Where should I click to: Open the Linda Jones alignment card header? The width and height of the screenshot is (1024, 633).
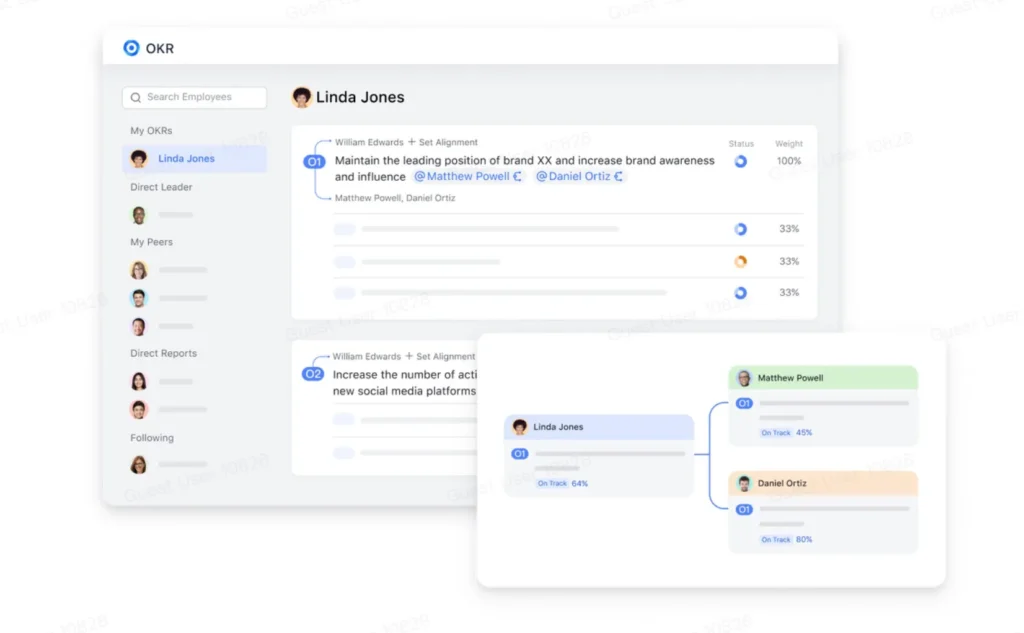(x=599, y=427)
